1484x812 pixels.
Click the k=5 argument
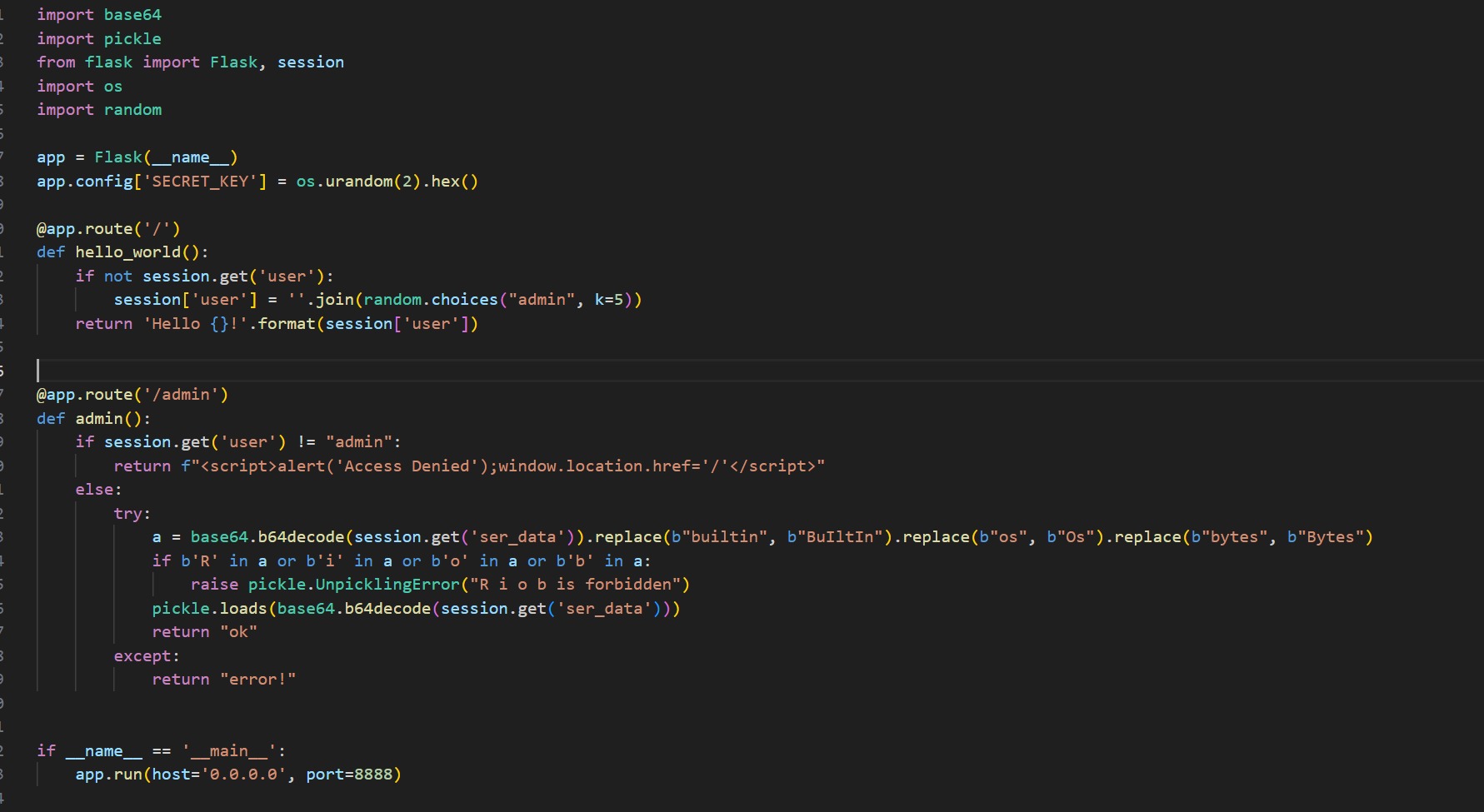pos(609,300)
